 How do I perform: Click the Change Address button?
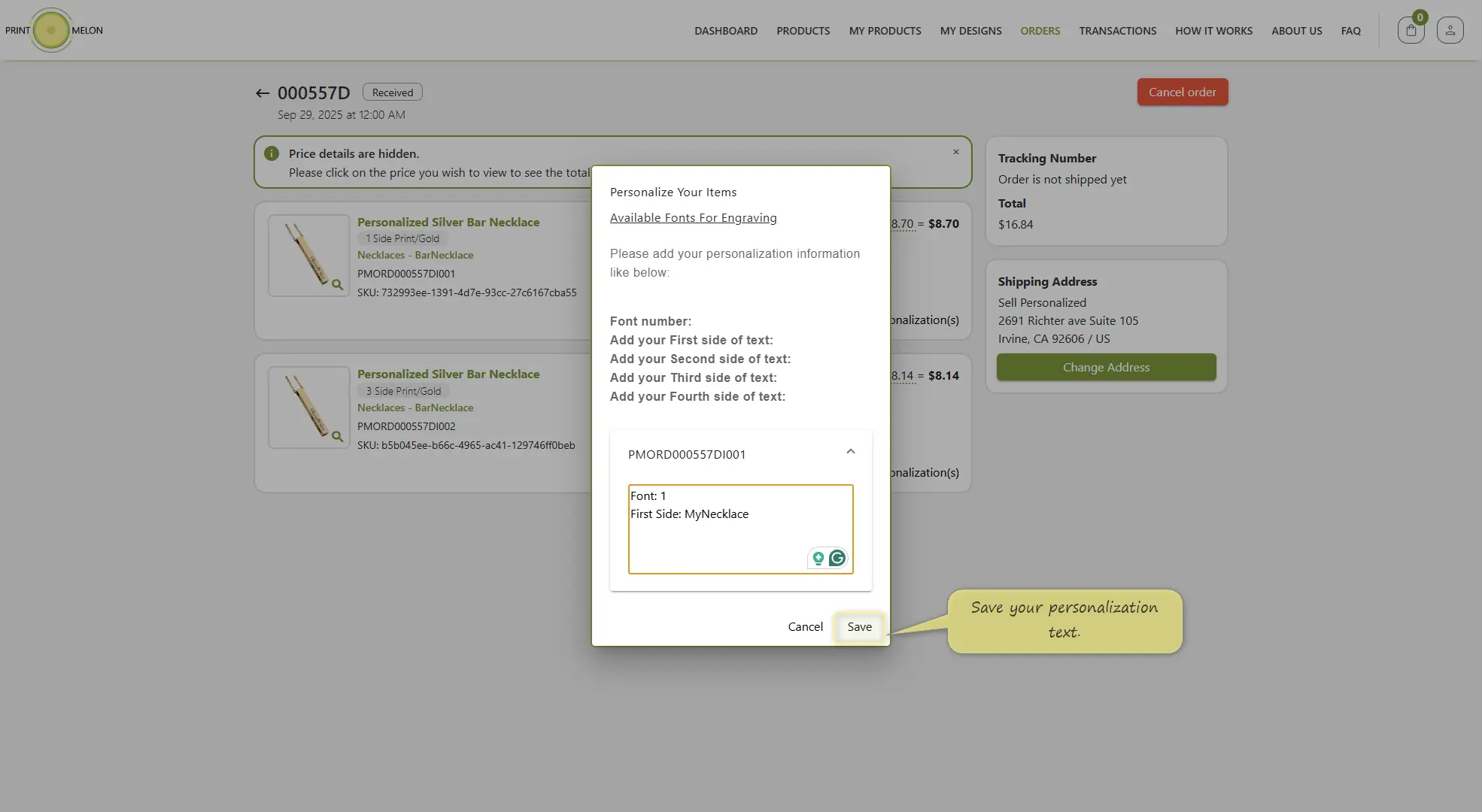1106,368
